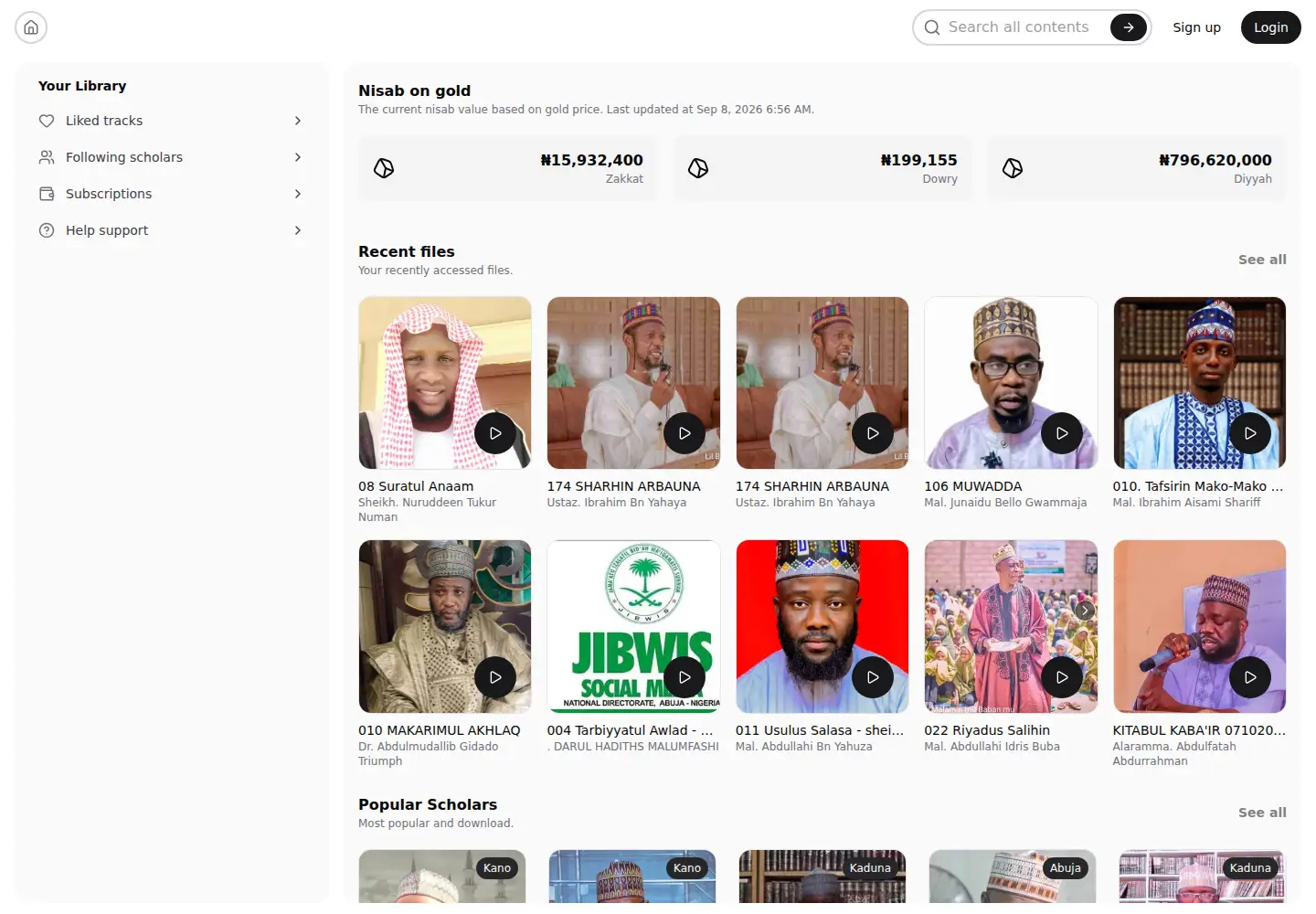This screenshot has width=1316, height=914.
Task: See all Popular Scholars
Action: 1262,813
